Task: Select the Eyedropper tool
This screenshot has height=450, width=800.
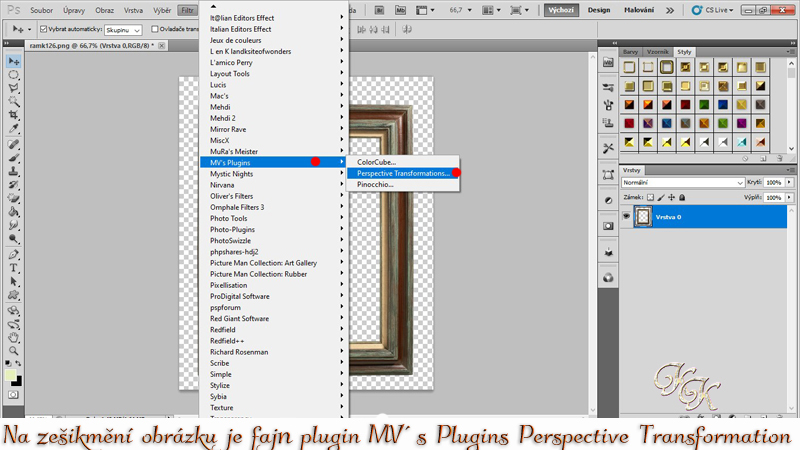Action: tap(13, 128)
